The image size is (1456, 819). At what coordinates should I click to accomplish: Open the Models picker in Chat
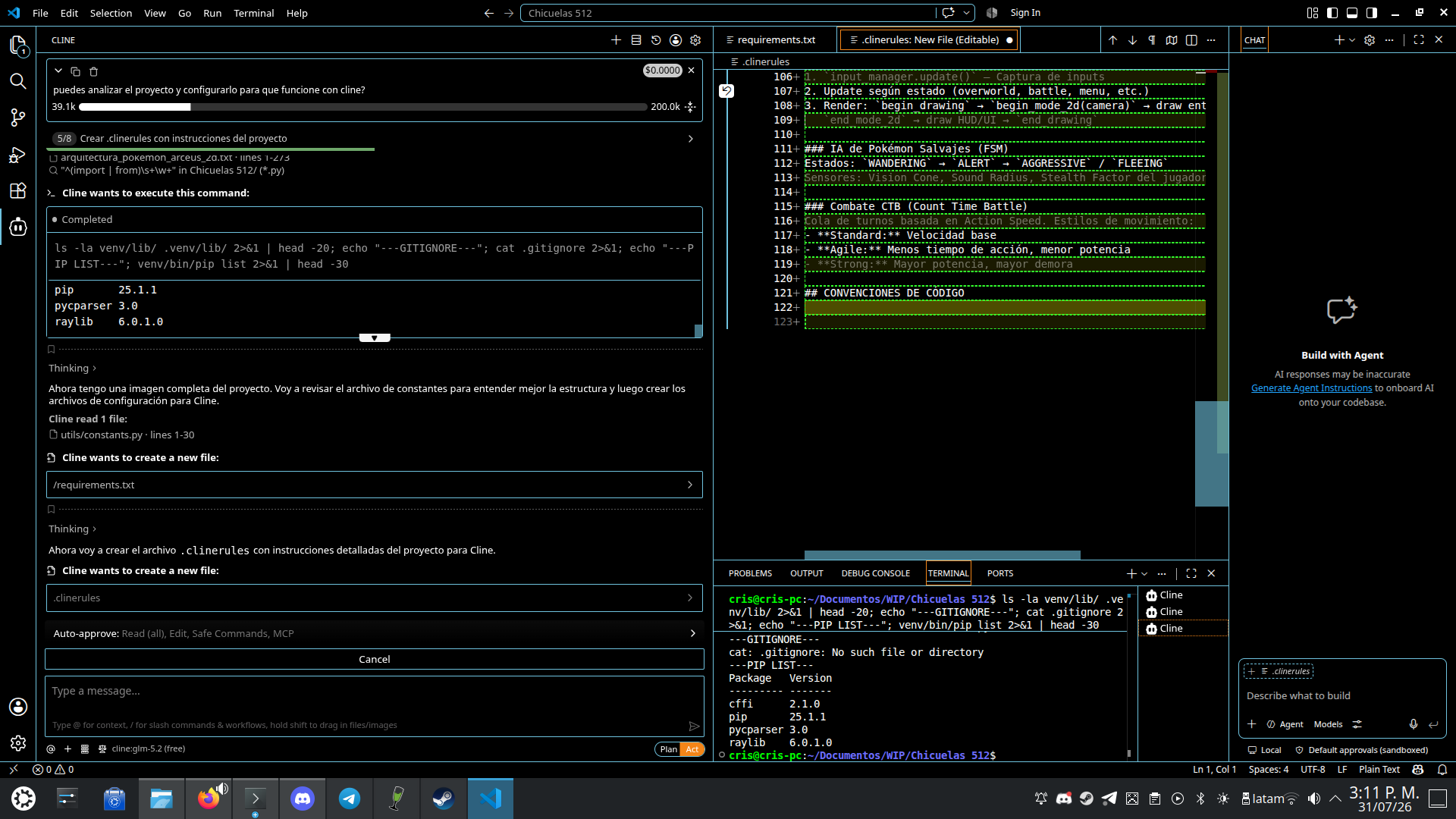[1328, 725]
